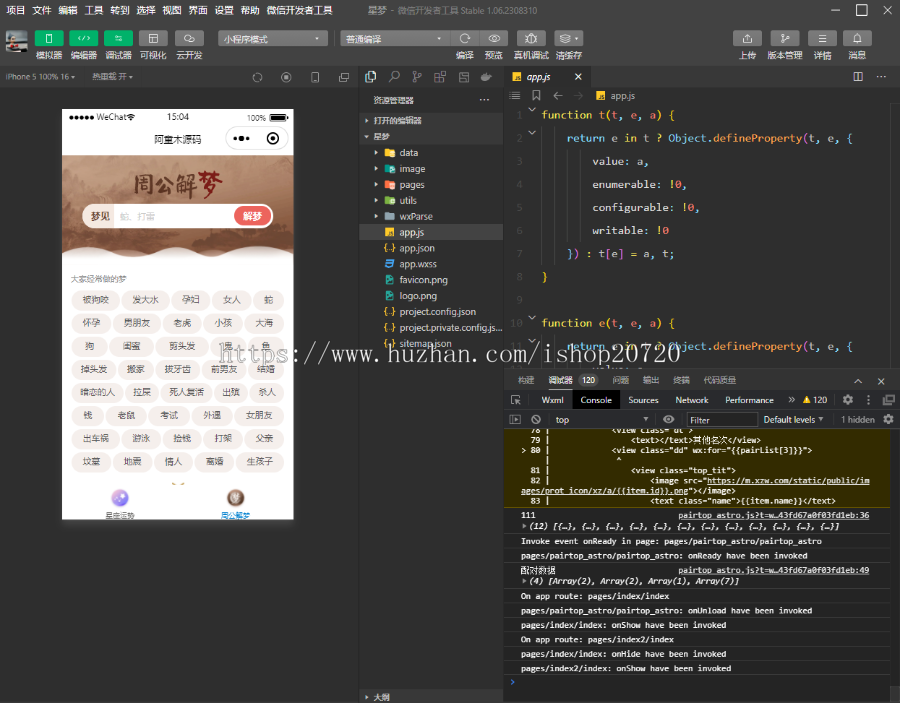Close the app.js editor tab
Screen dimensions: 900x703
coord(578,77)
